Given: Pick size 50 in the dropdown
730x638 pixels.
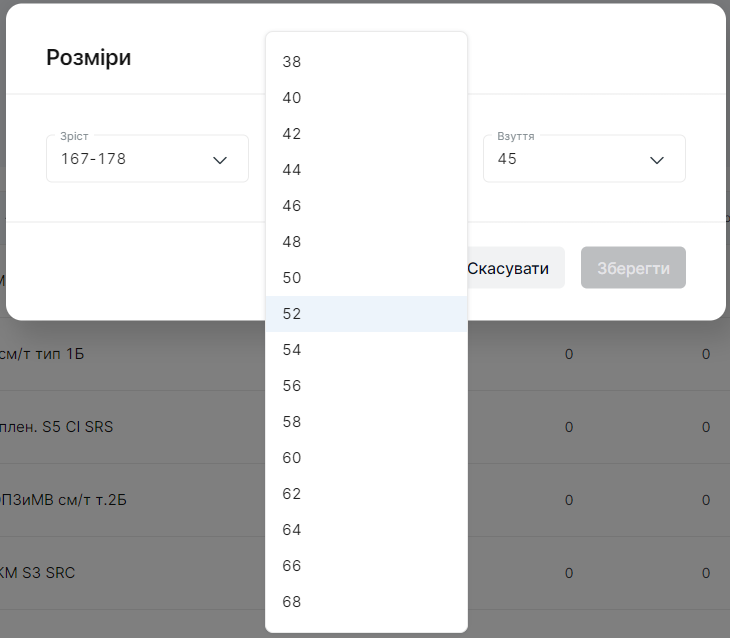Looking at the screenshot, I should (366, 278).
